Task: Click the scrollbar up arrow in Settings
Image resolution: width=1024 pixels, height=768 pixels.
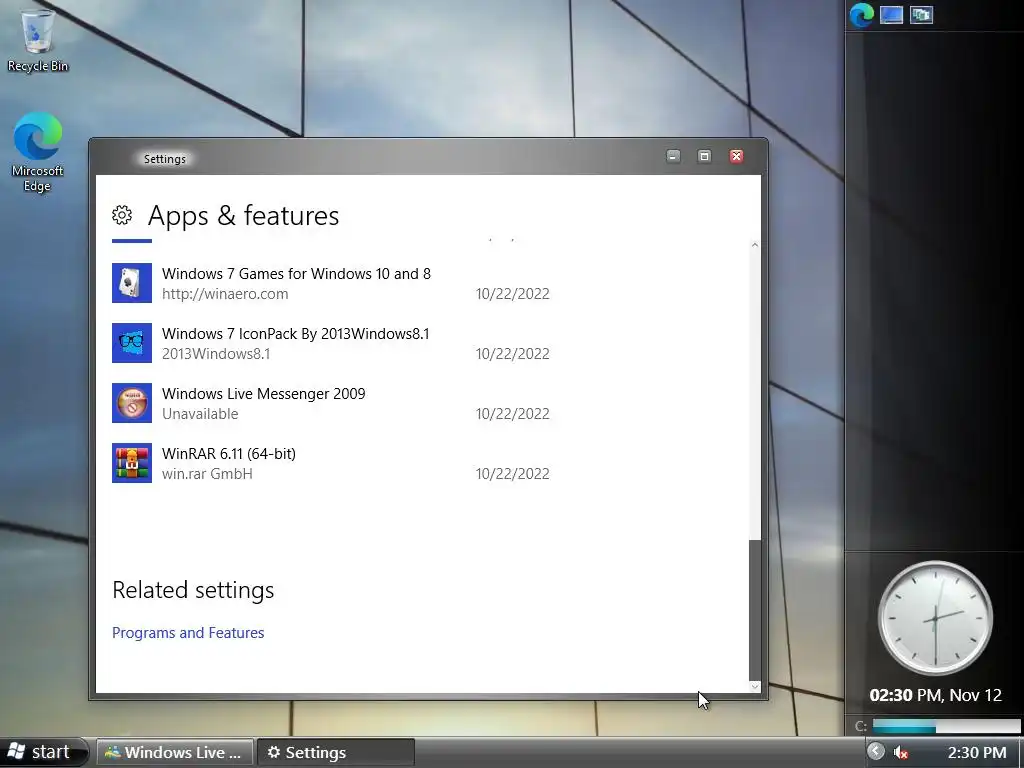Action: coord(755,246)
